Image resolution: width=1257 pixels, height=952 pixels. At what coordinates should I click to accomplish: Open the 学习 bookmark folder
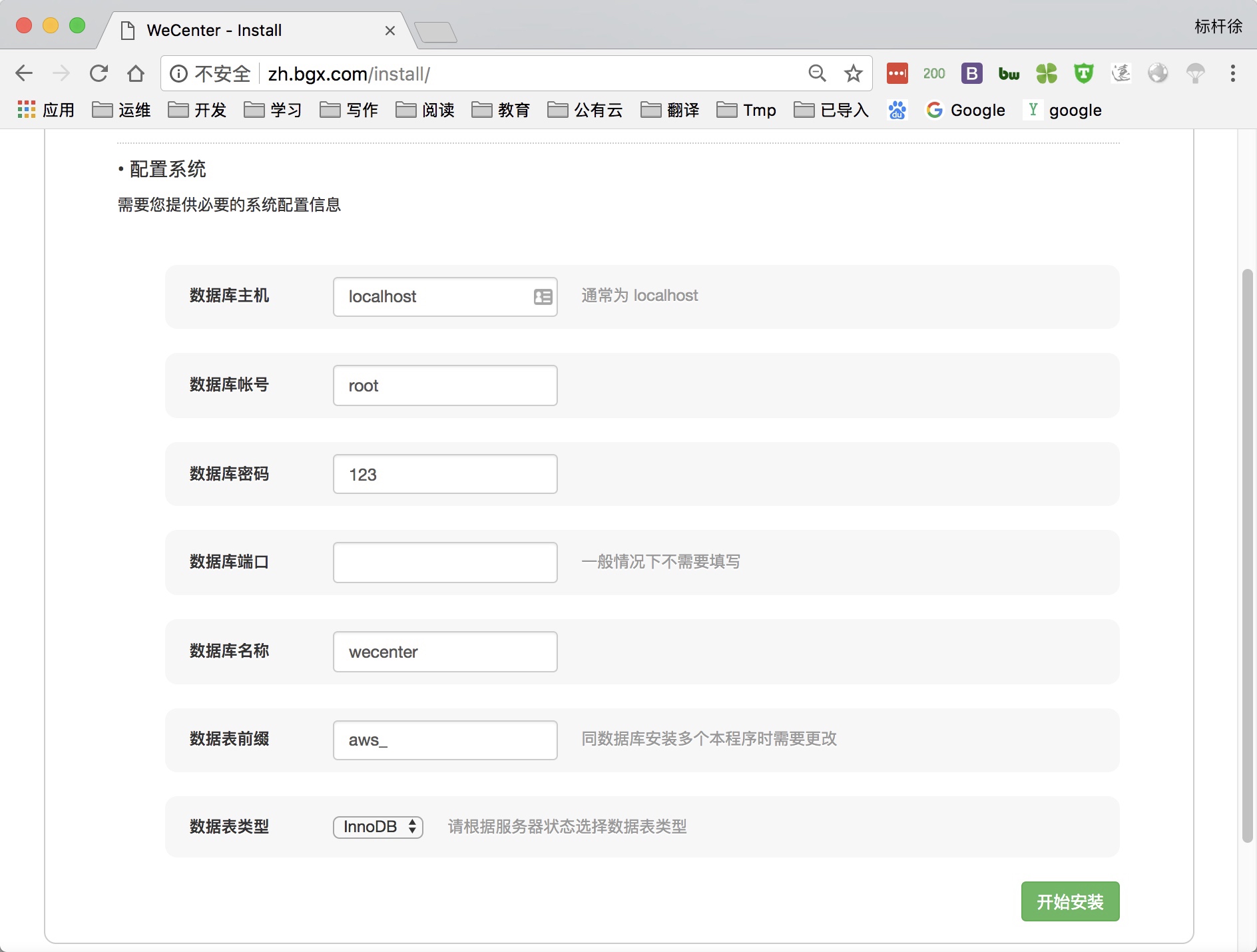pyautogui.click(x=273, y=110)
